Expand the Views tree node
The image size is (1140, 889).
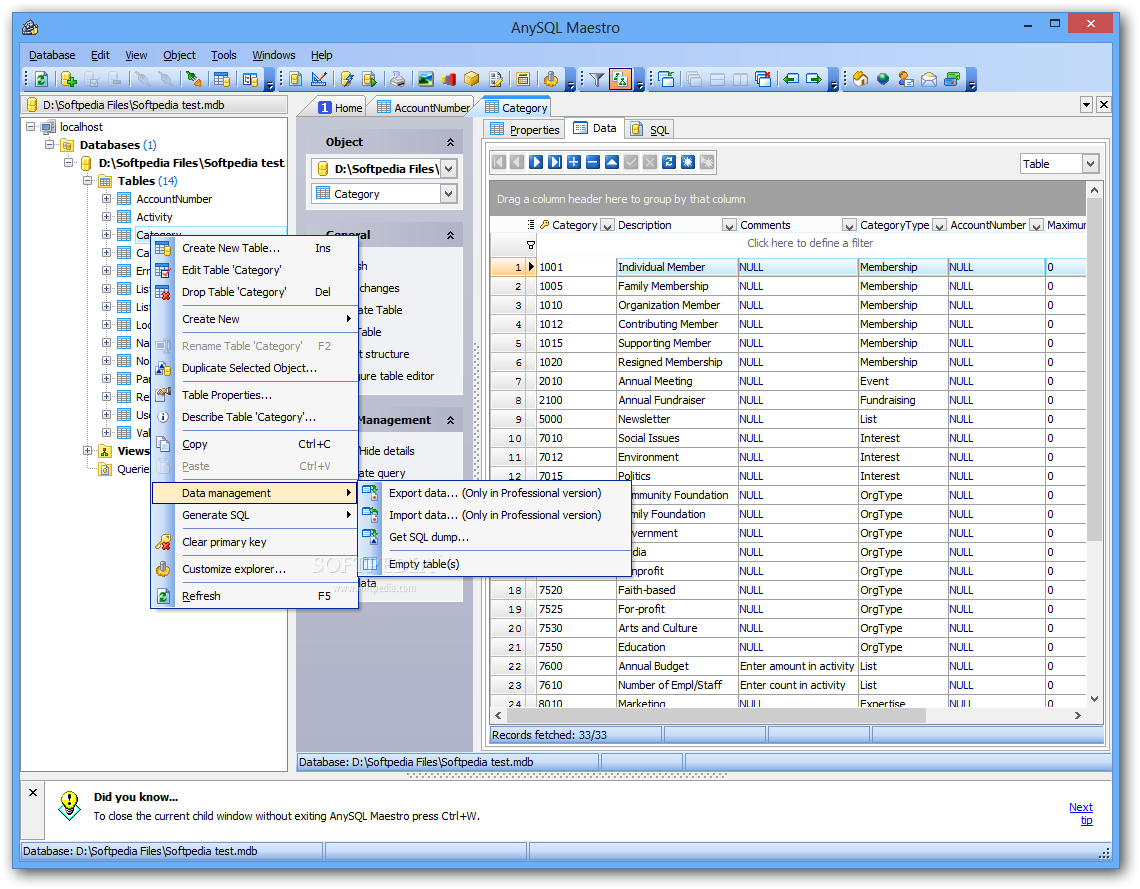point(87,451)
